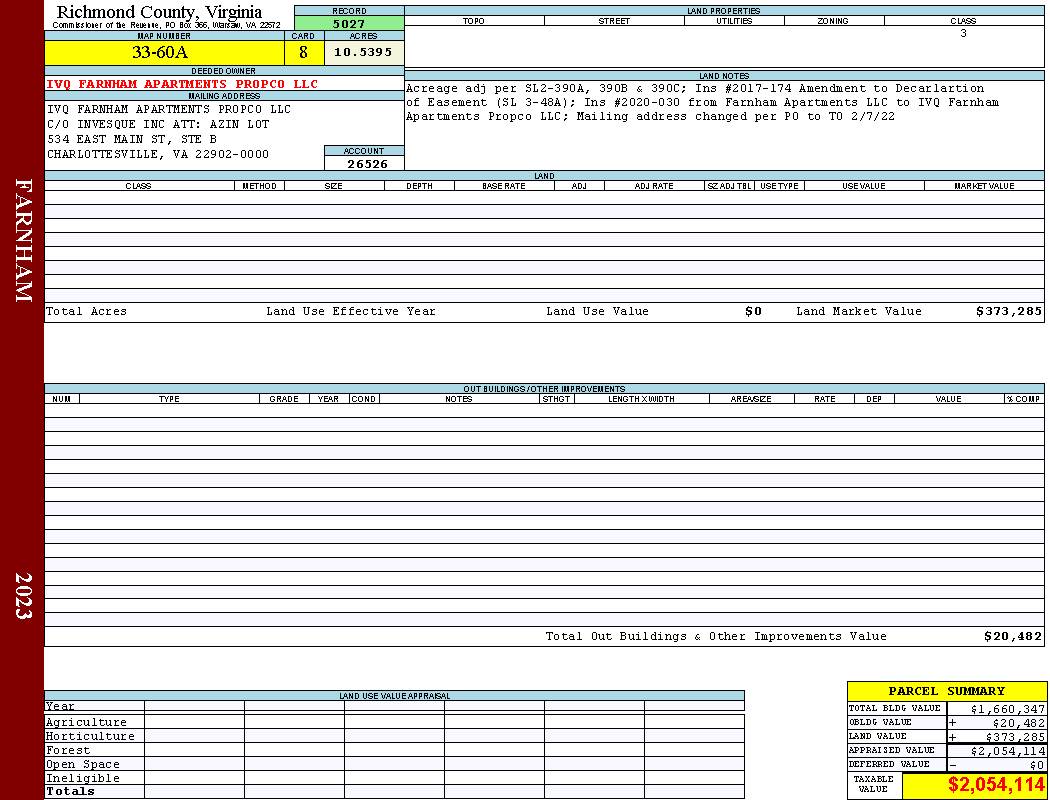
Task: Click mailing line C/O INVESQUE INC ATT: AZIN LOT
Action: (158, 125)
